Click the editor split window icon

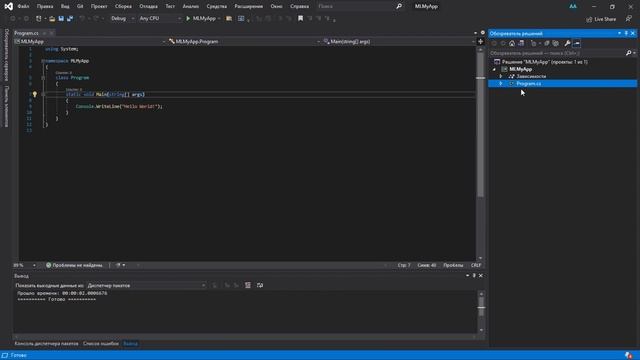tap(480, 42)
